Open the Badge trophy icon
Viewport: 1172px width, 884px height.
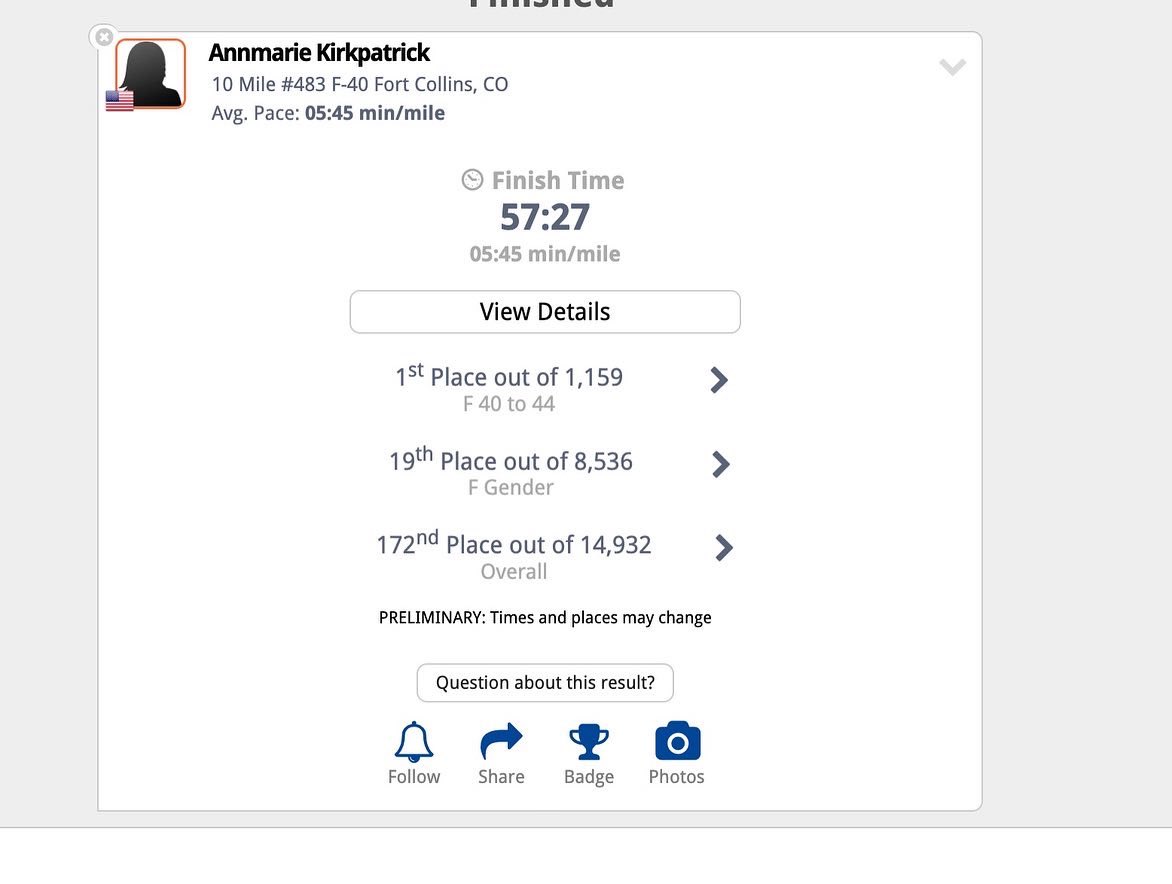pyautogui.click(x=589, y=741)
